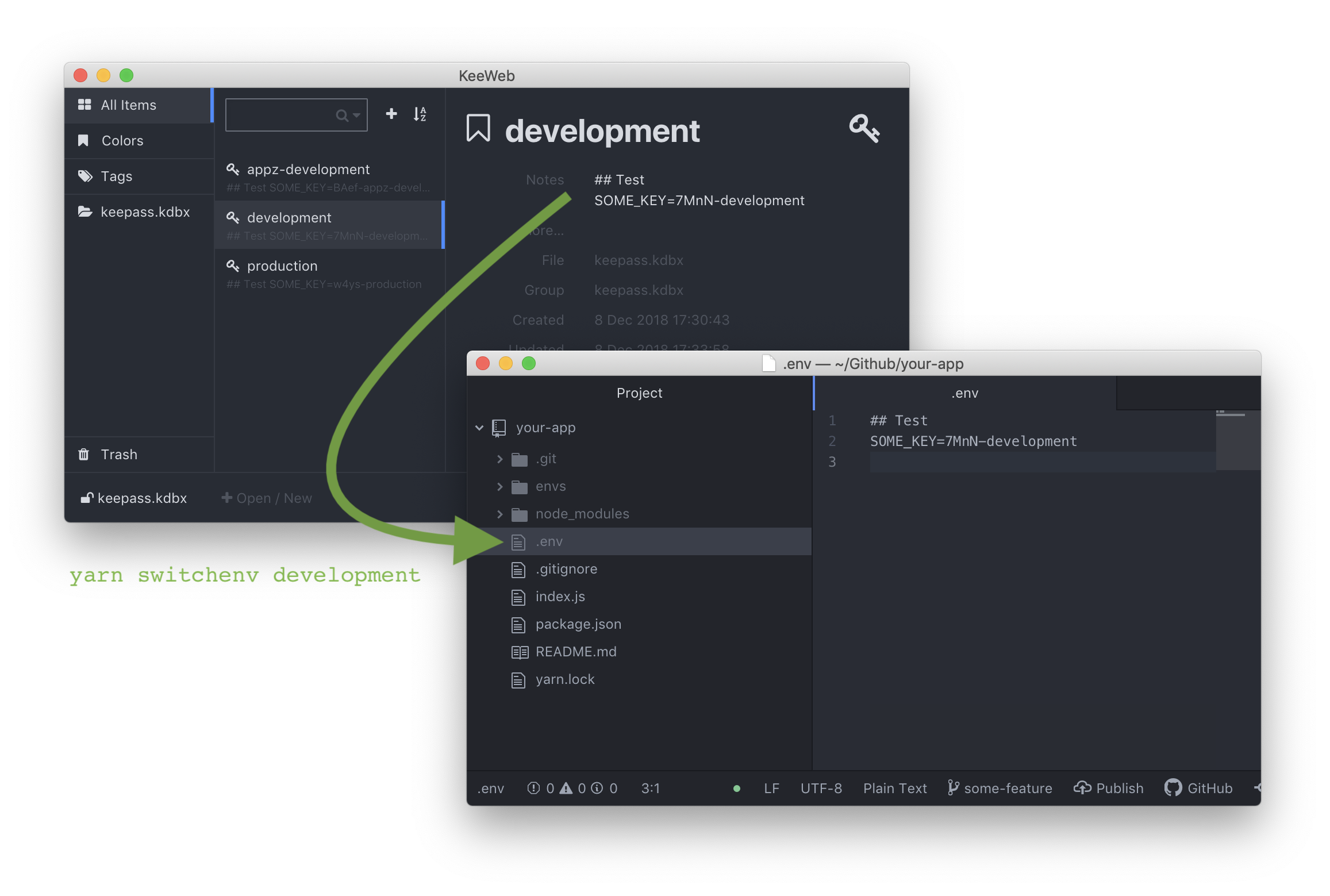The image size is (1330, 896).
Task: Click the large key icon for the entry
Action: point(864,128)
